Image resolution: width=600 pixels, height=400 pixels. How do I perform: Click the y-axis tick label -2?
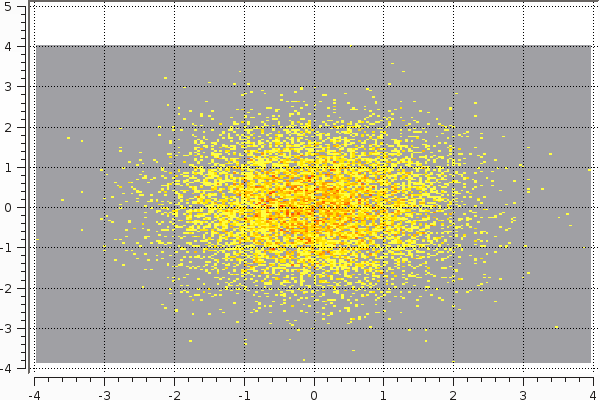pyautogui.click(x=19, y=288)
